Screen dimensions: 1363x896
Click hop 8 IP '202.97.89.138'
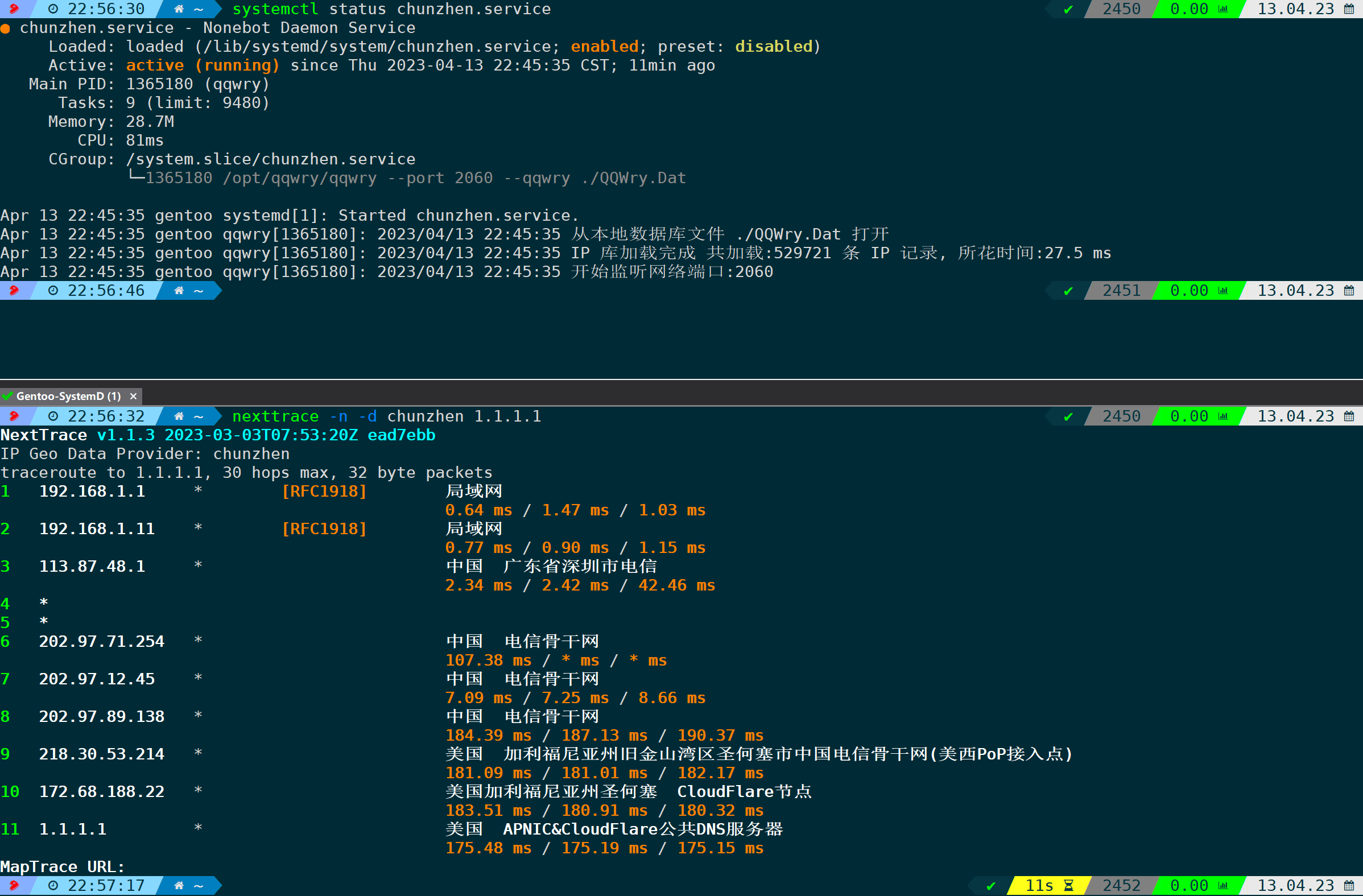(101, 717)
